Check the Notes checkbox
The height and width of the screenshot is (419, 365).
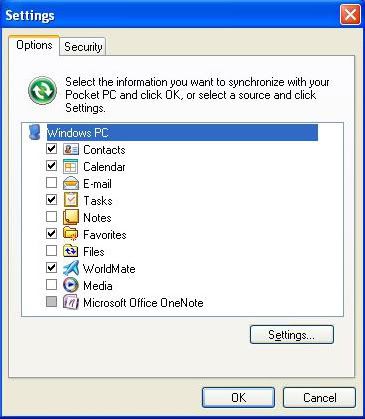tap(51, 217)
